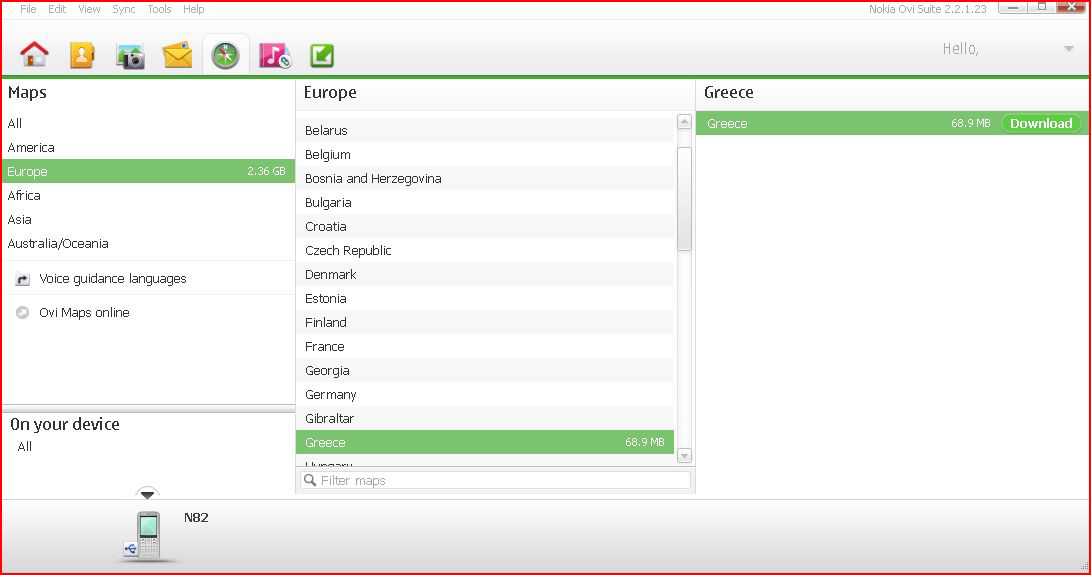The width and height of the screenshot is (1091, 575).
Task: Click the country list scrollbar thumb
Action: tap(684, 198)
